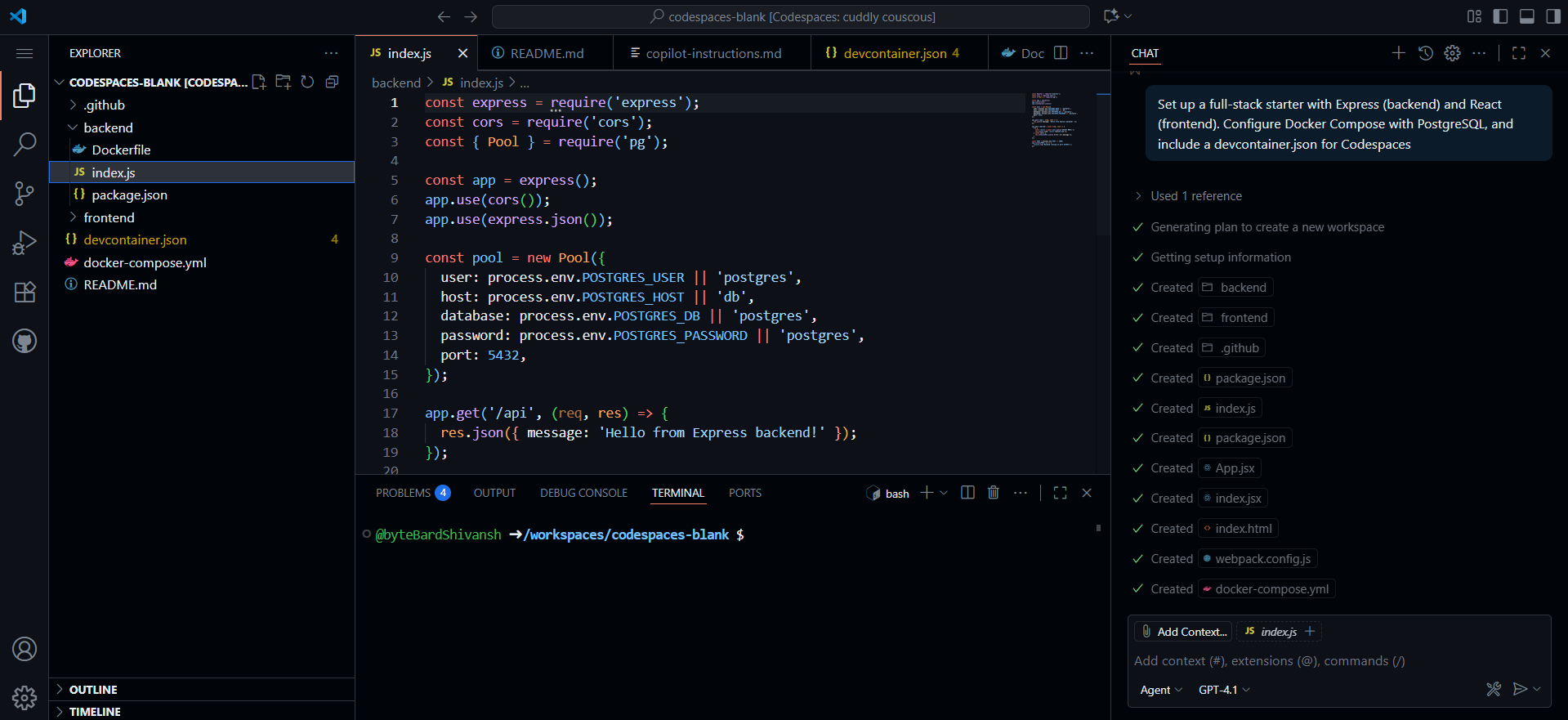1568x720 pixels.
Task: Open the Extensions view icon
Action: 25,292
